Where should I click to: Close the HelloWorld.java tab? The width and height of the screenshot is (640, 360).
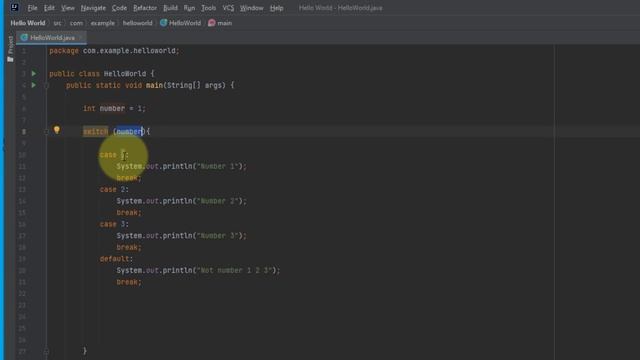(81, 38)
